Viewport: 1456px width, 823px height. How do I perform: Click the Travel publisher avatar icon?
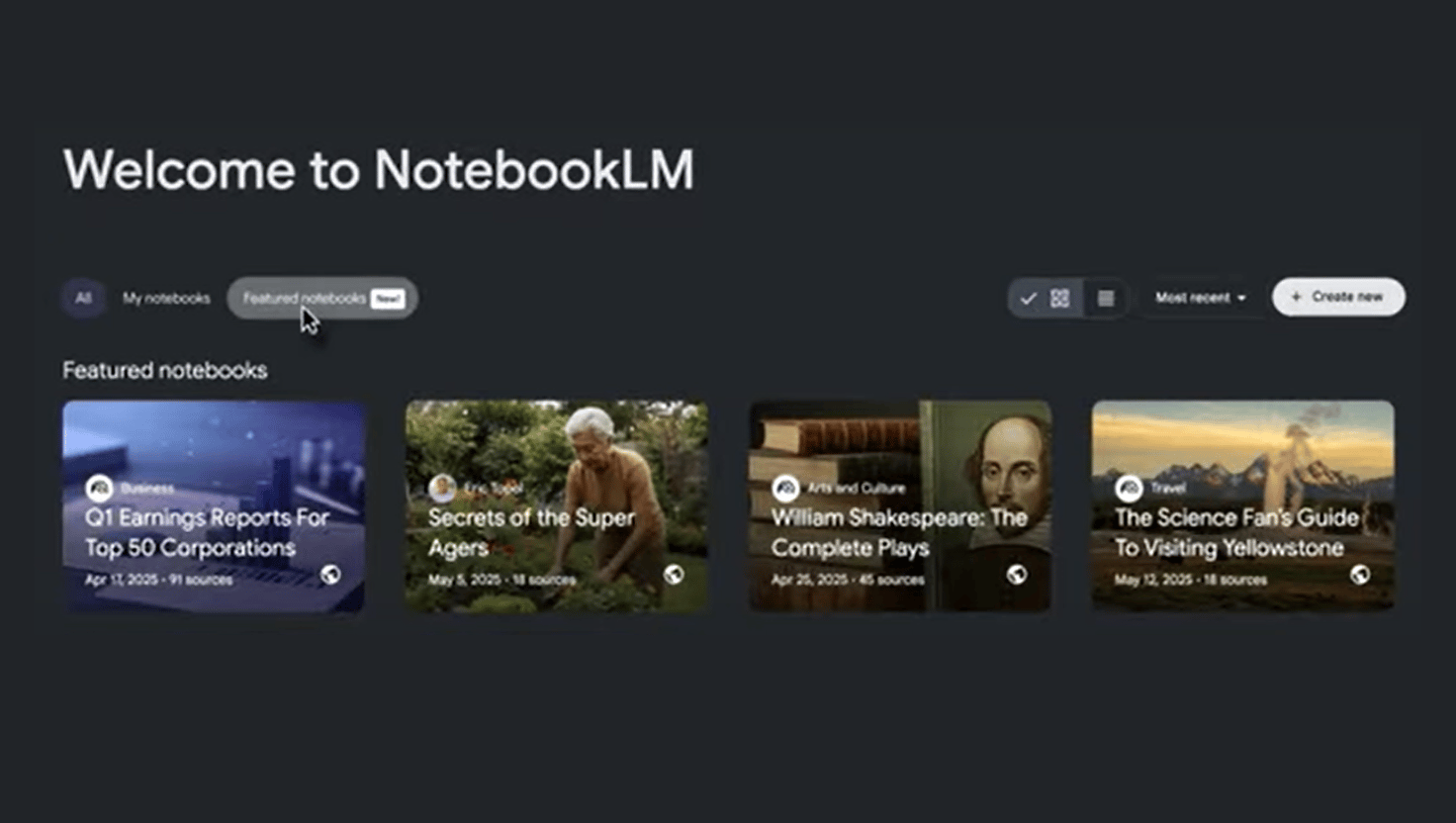pyautogui.click(x=1129, y=488)
